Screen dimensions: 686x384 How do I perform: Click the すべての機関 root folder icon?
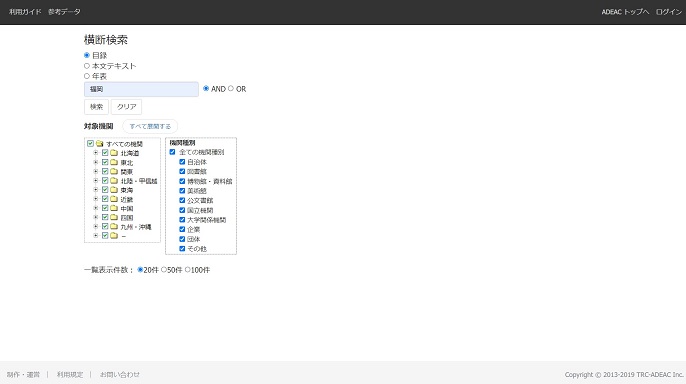pyautogui.click(x=100, y=144)
